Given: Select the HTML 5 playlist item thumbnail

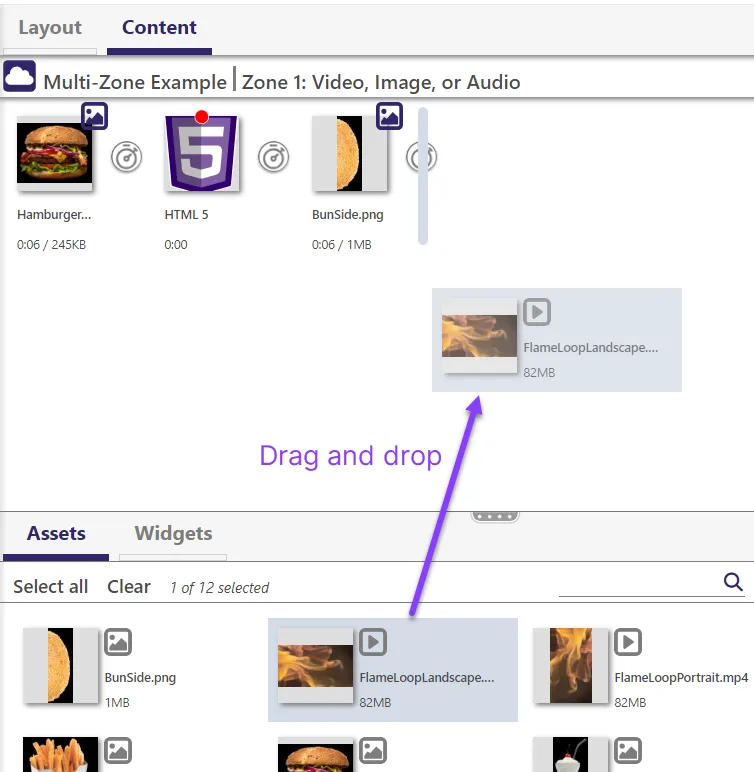Looking at the screenshot, I should (202, 153).
